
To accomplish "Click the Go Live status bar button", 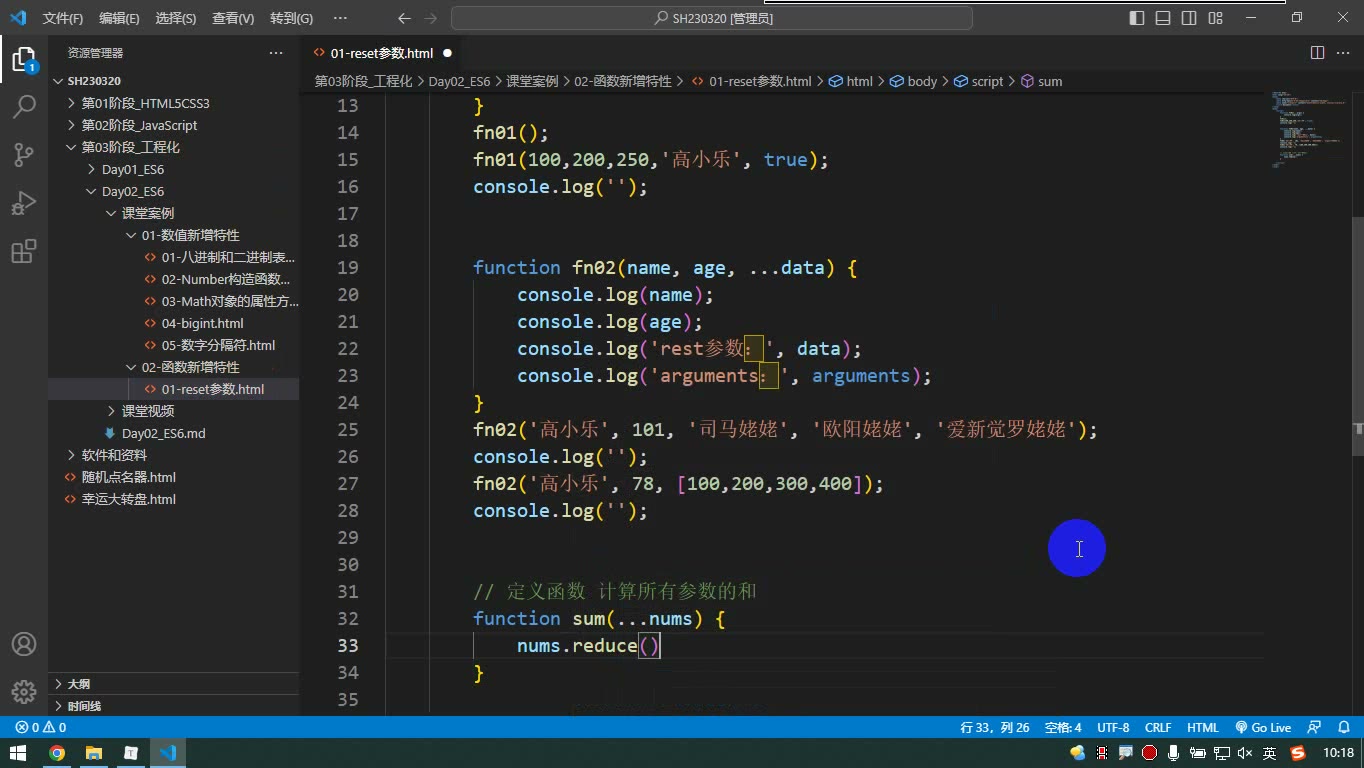I will pyautogui.click(x=1263, y=728).
